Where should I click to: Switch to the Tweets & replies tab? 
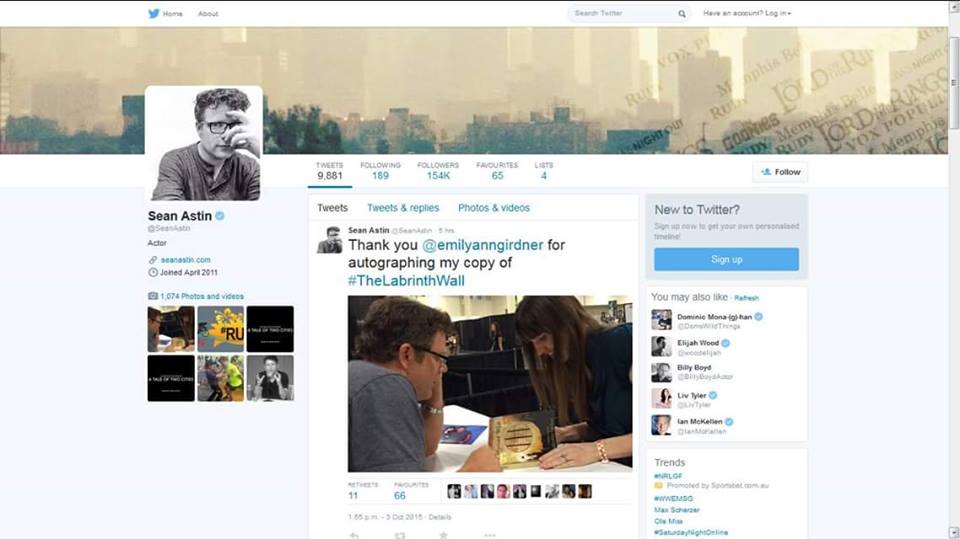coord(403,208)
